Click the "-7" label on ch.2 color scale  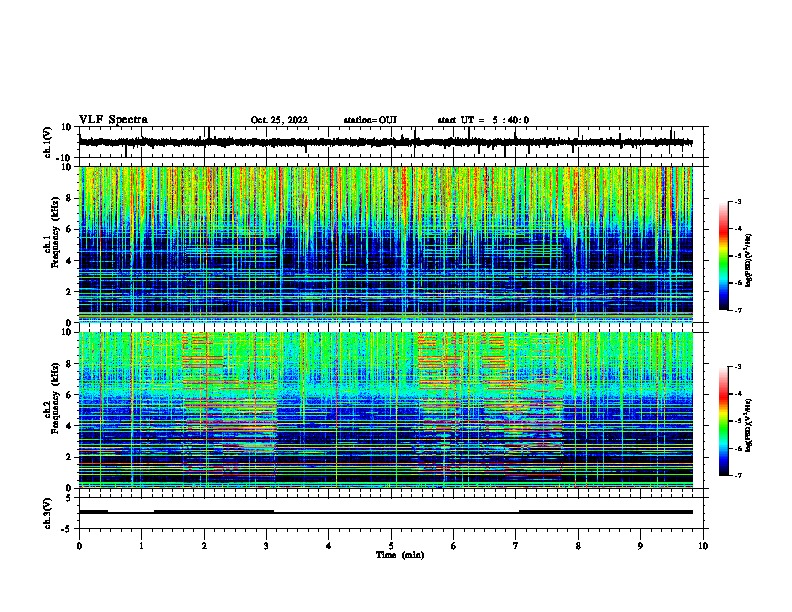(x=737, y=475)
